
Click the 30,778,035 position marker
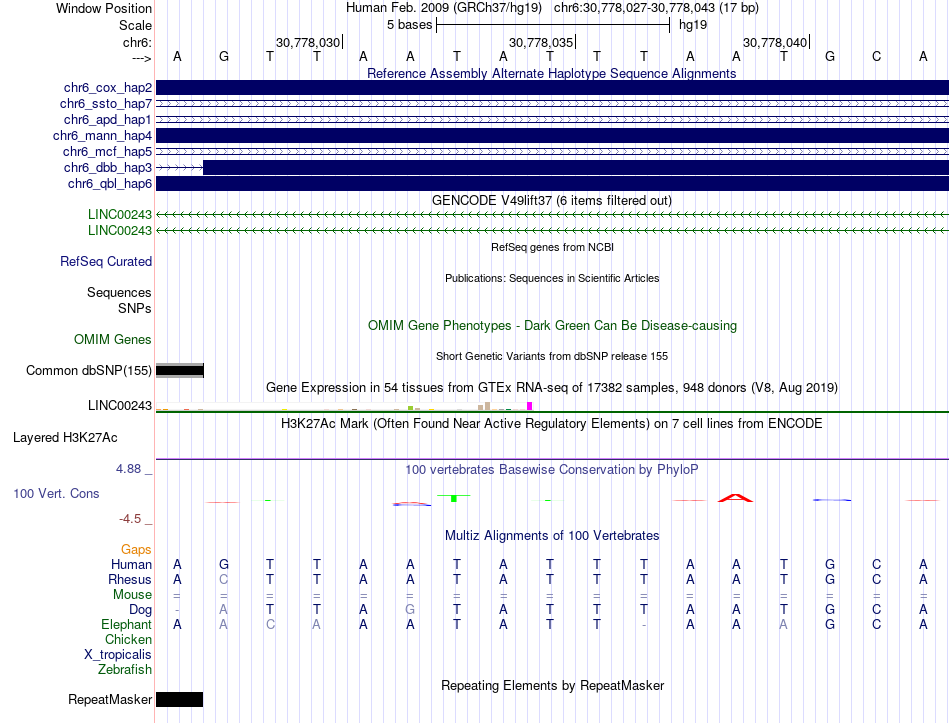click(x=542, y=42)
